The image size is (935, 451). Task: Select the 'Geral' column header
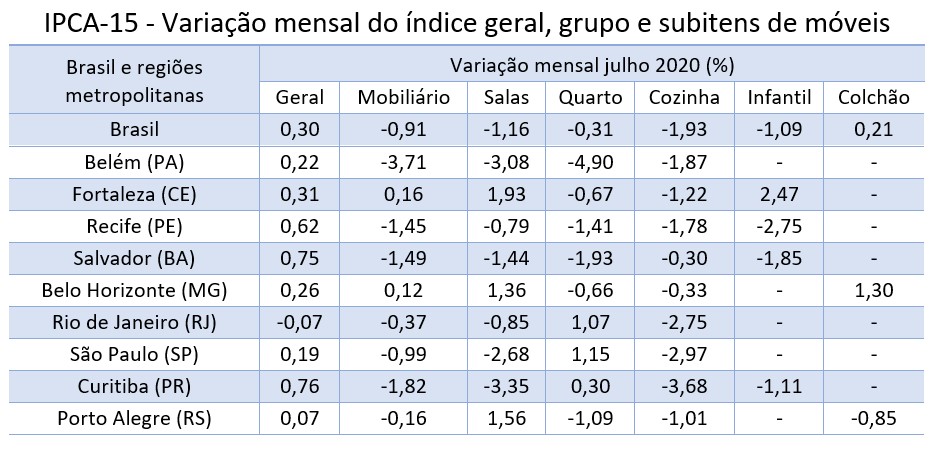[x=299, y=97]
